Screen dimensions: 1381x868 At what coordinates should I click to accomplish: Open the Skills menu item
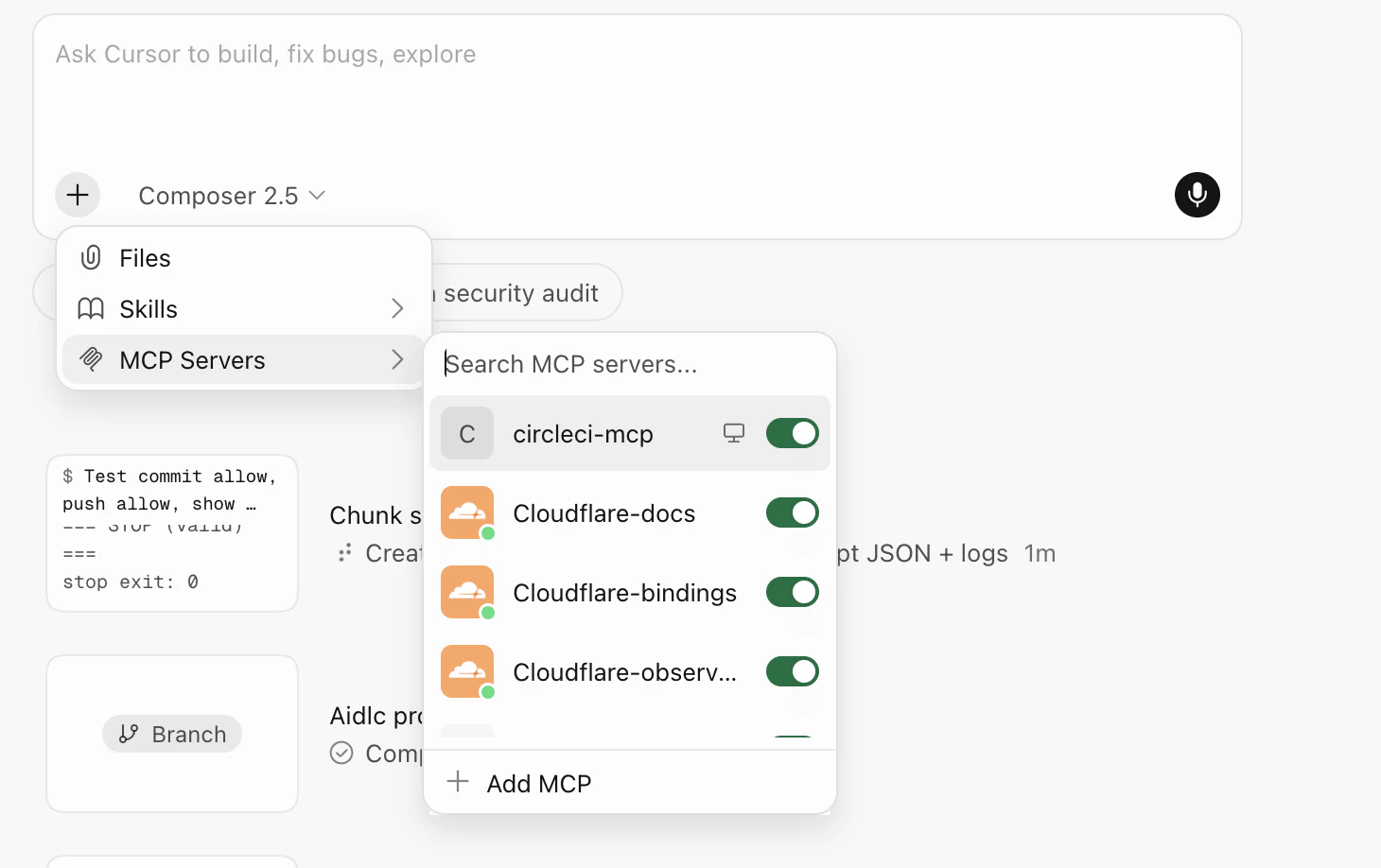(x=244, y=309)
